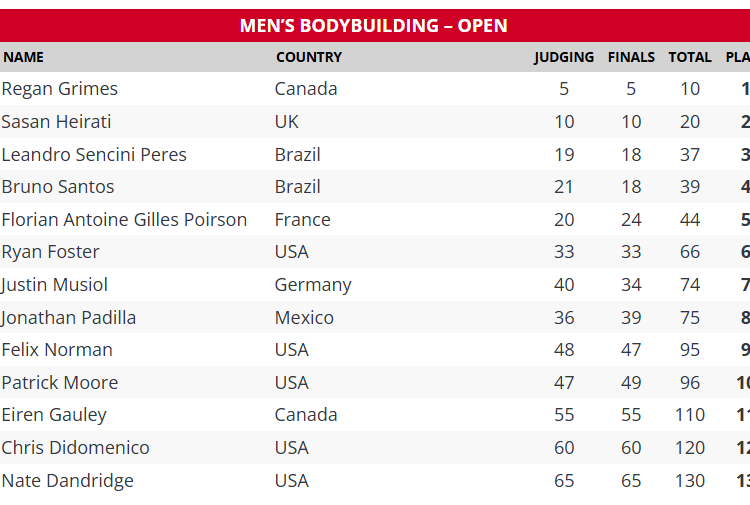Click the FINALS column header

[631, 57]
